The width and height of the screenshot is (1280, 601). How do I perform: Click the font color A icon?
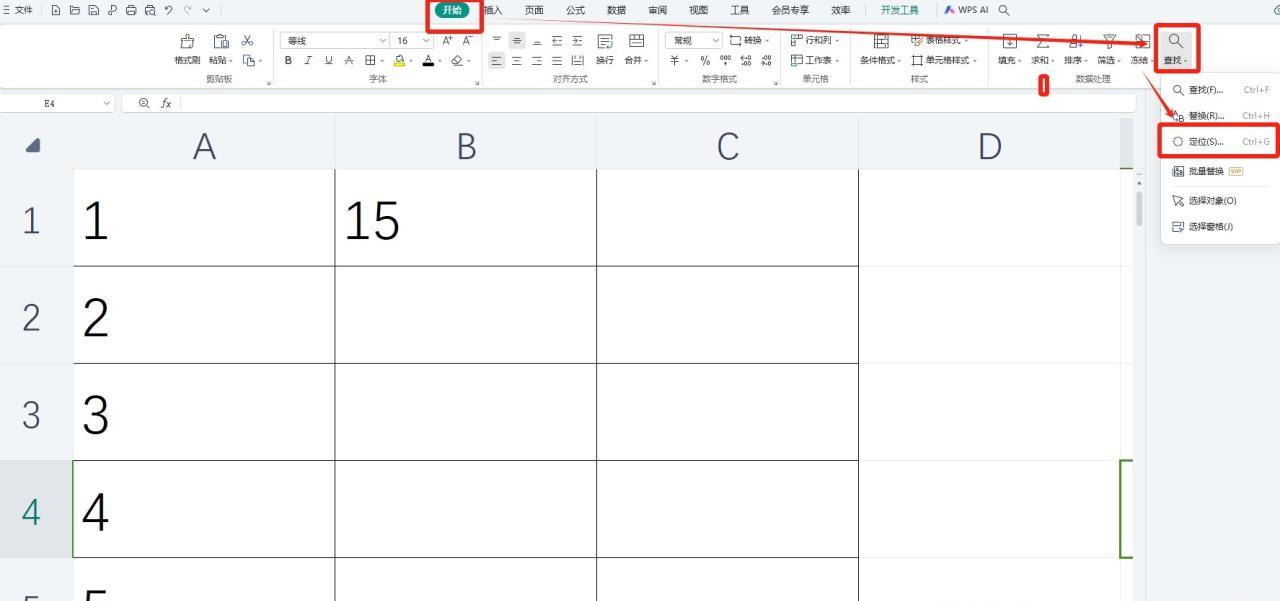[428, 60]
